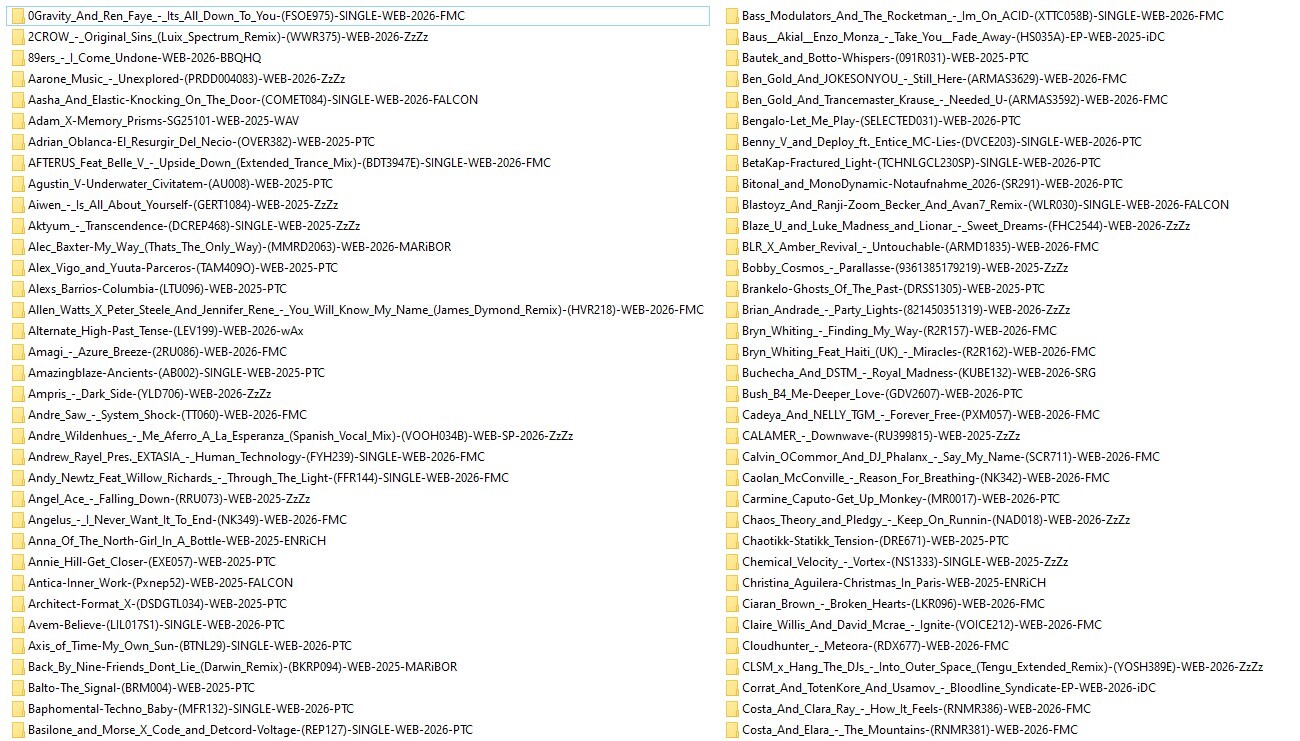Select CALAMER Downwave folder name
Screen dimensions: 1300x741
(881, 436)
